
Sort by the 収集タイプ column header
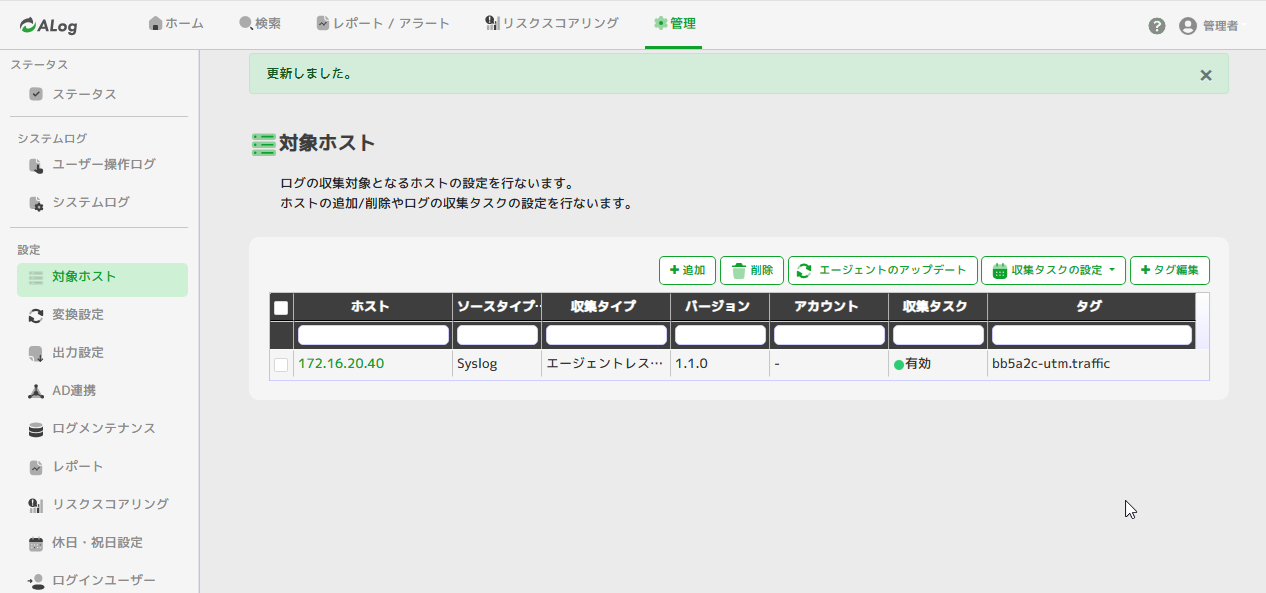(605, 307)
